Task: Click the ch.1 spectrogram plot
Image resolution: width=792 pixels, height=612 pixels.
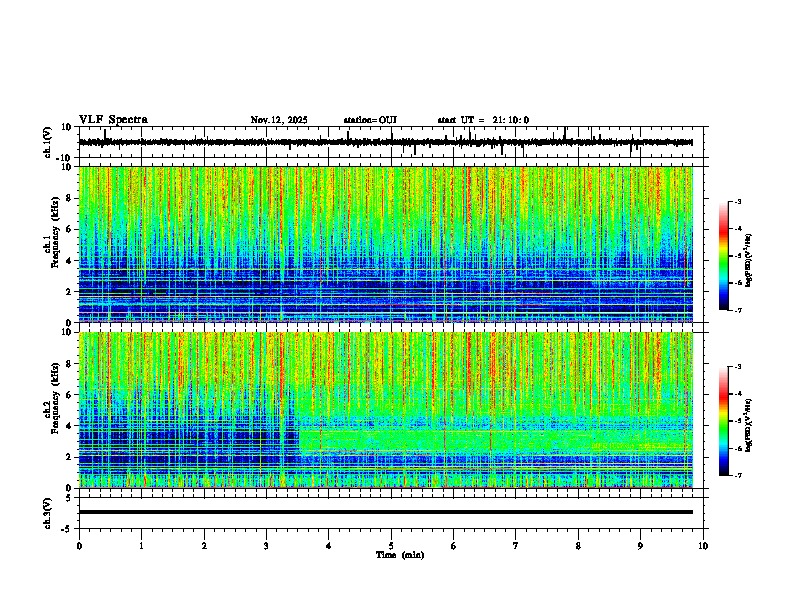Action: coord(386,244)
